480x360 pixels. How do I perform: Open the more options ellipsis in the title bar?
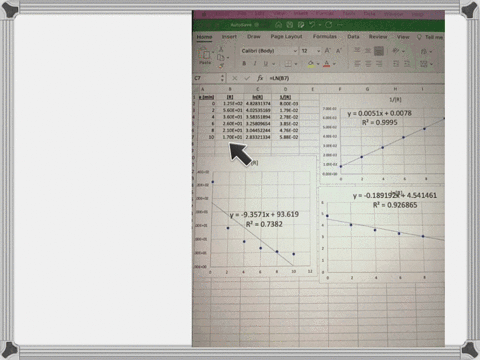[340, 25]
